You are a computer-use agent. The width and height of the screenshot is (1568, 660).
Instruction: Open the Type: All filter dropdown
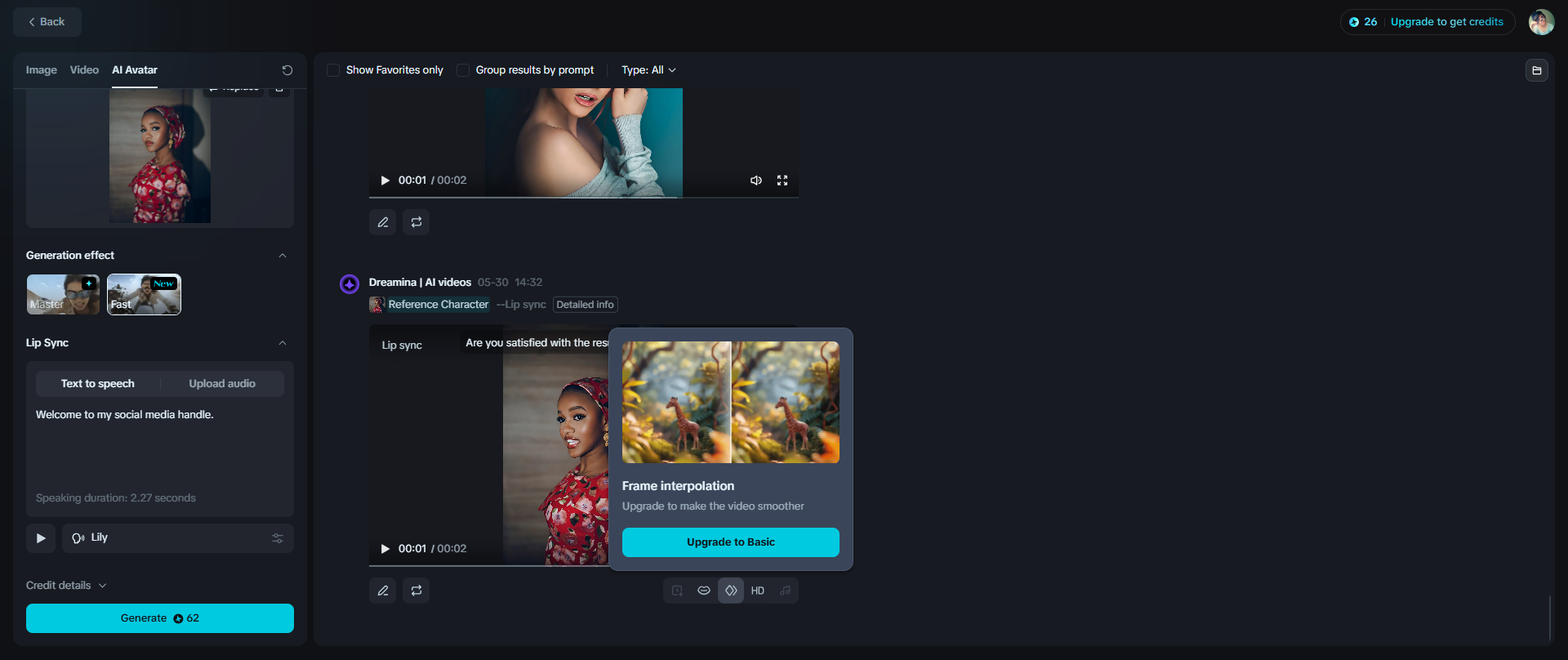coord(648,70)
